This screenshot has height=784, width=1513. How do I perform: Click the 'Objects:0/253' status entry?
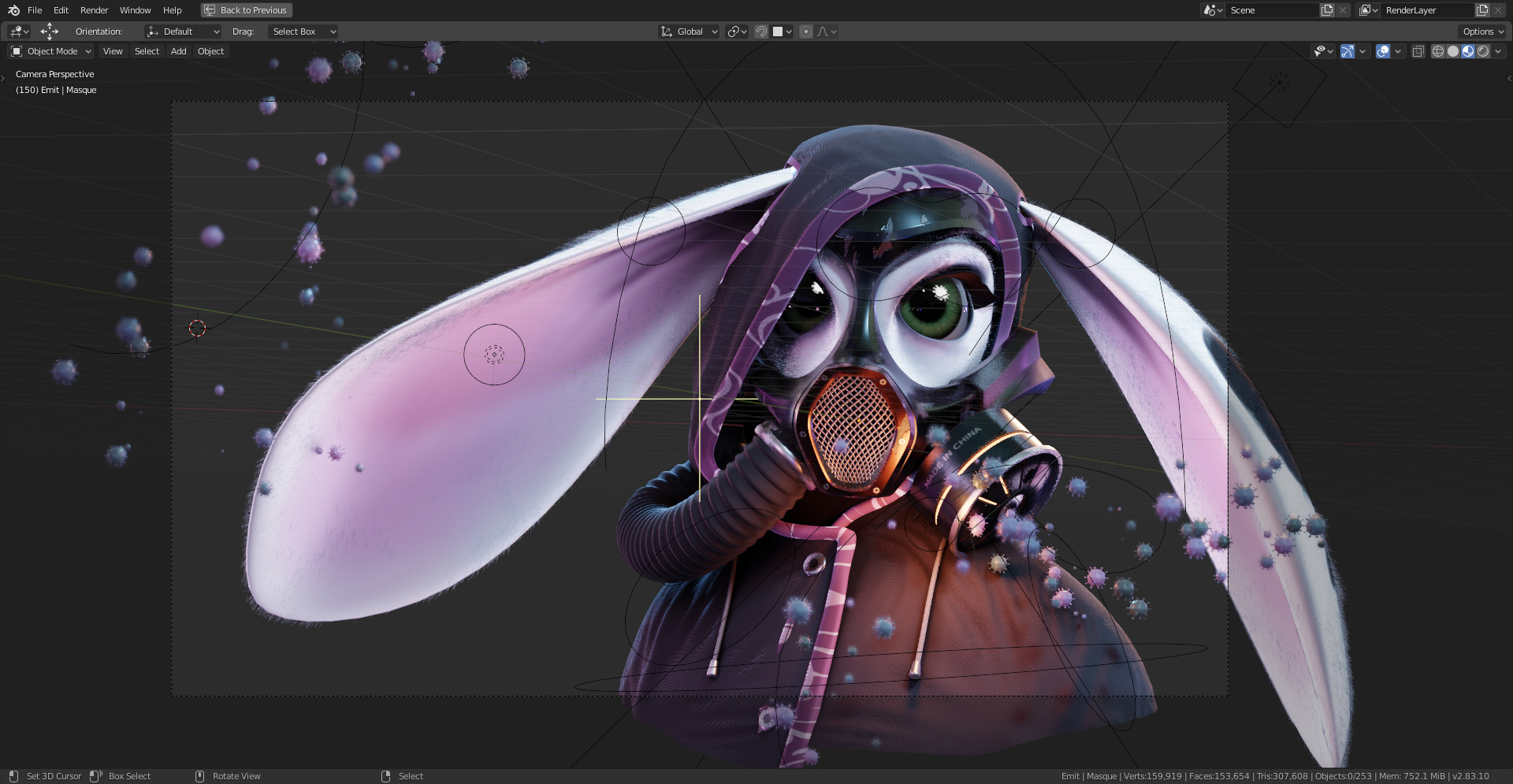(1344, 776)
